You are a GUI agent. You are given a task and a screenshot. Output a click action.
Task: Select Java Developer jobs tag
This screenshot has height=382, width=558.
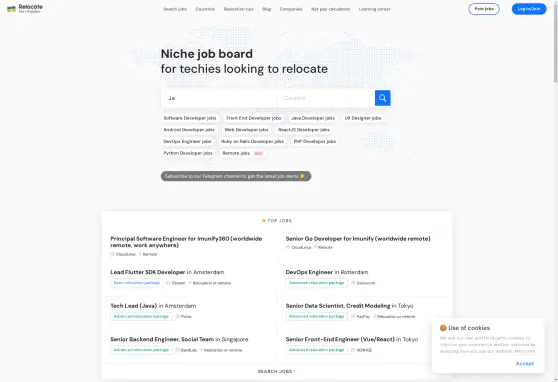point(313,118)
